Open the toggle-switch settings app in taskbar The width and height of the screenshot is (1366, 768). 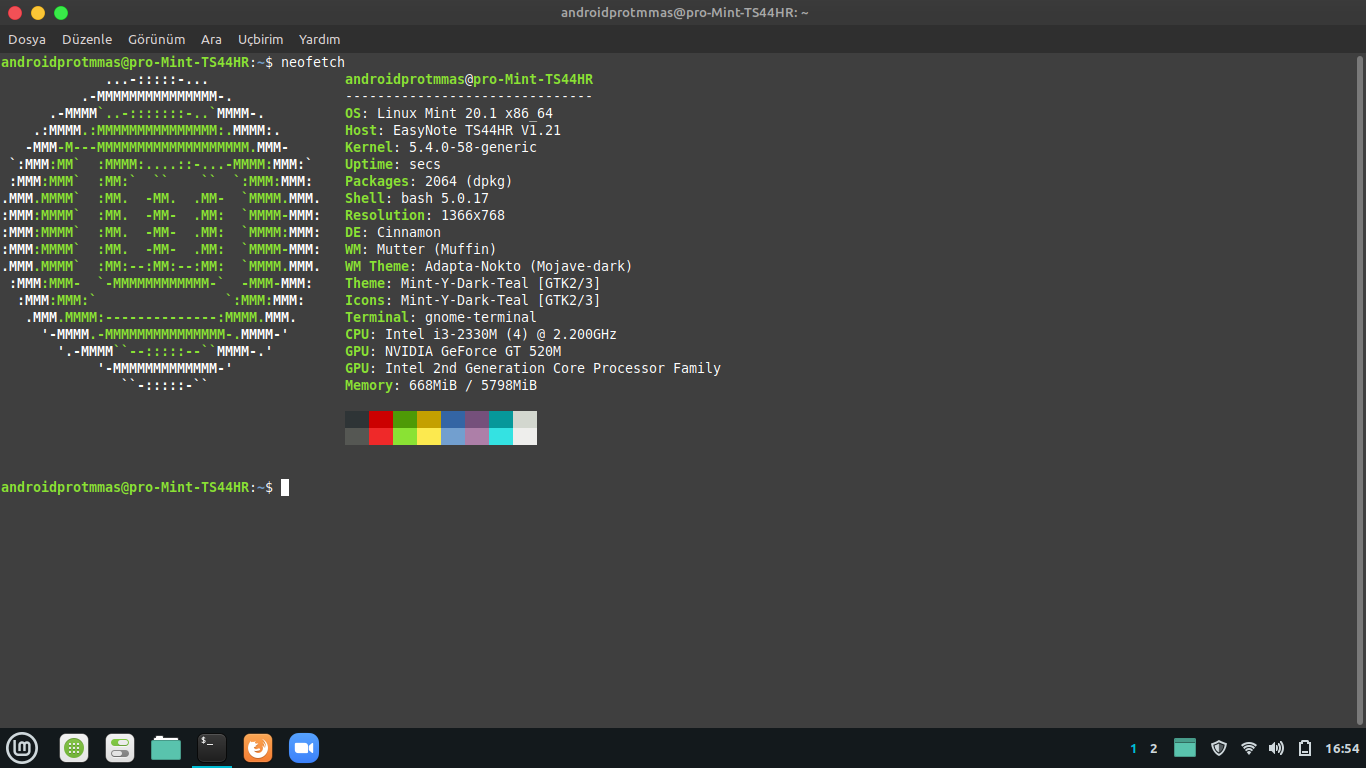[x=120, y=747]
